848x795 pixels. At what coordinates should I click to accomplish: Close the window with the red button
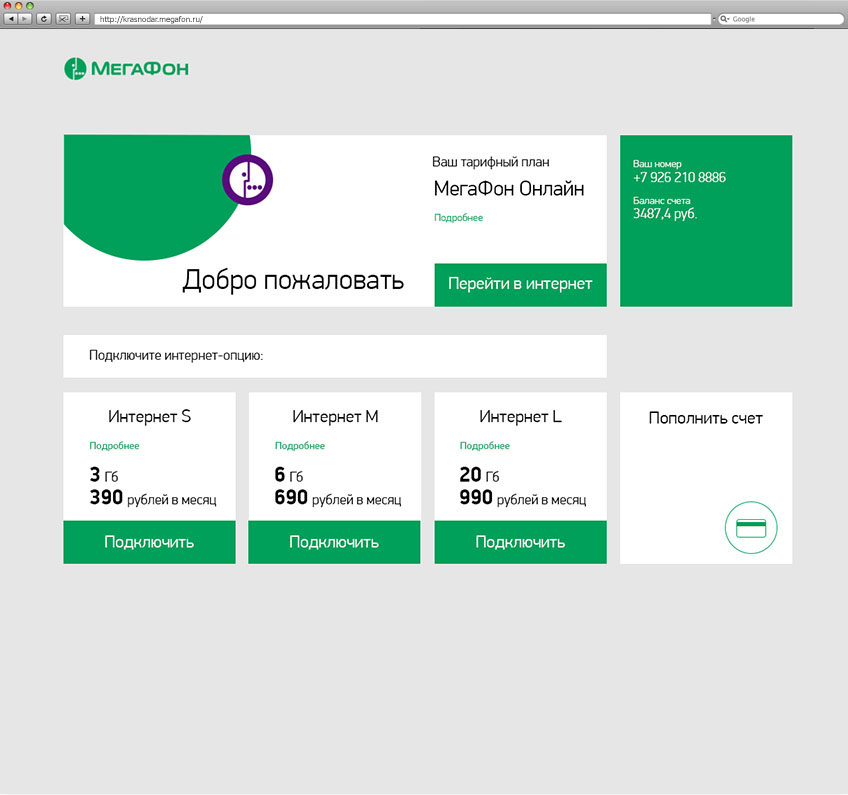[x=8, y=5]
